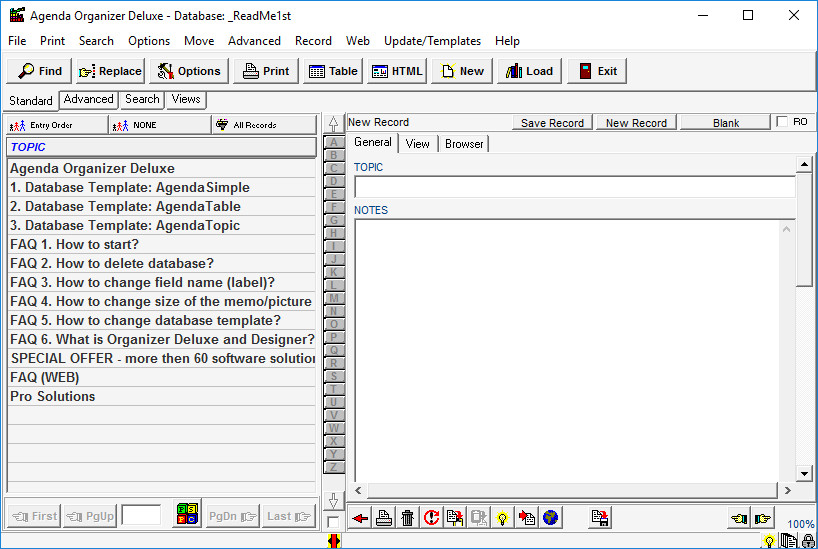Switch to the Views tab

tap(186, 99)
